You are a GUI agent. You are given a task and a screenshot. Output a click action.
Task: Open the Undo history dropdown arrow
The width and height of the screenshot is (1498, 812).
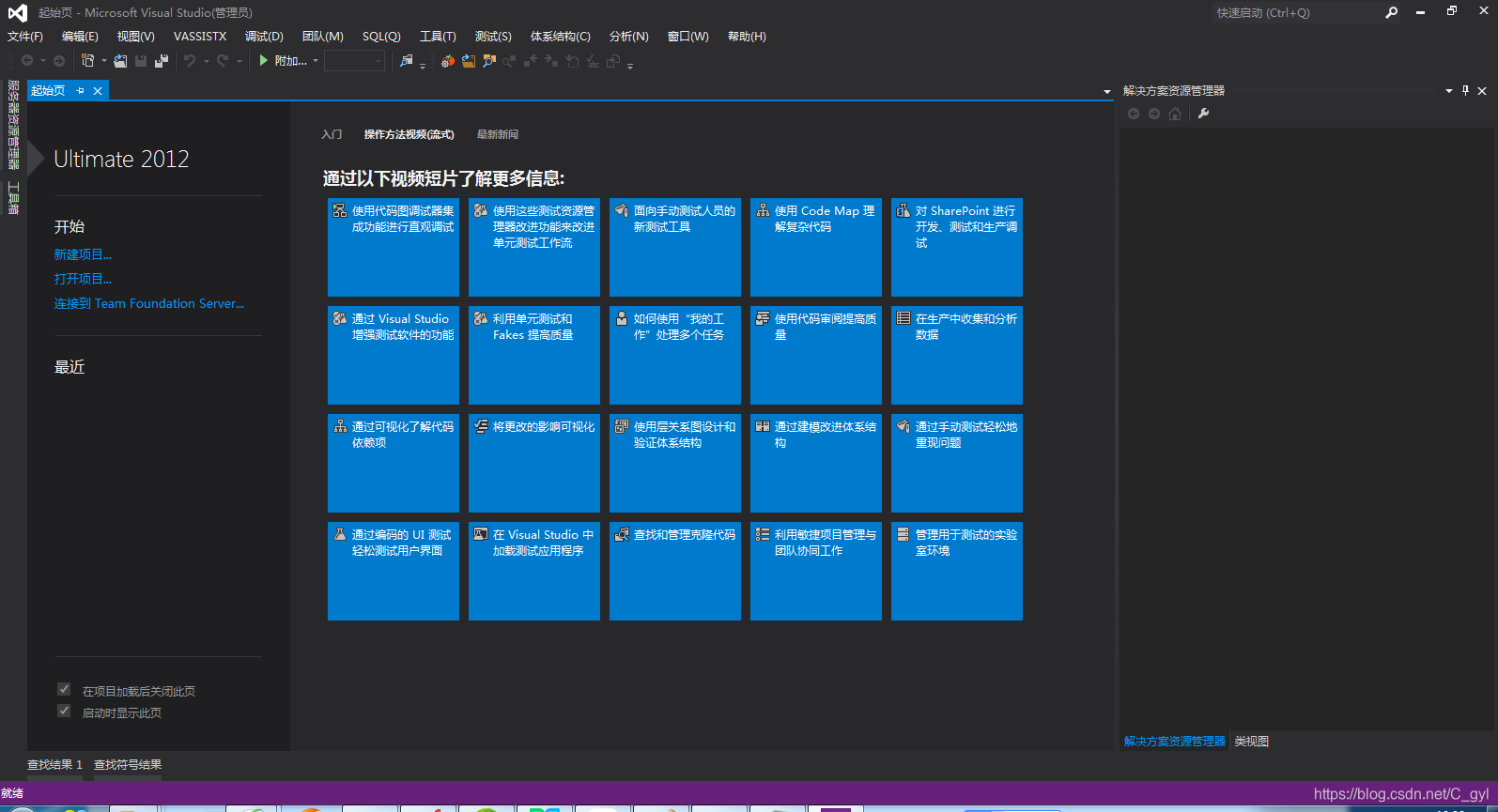point(207,61)
